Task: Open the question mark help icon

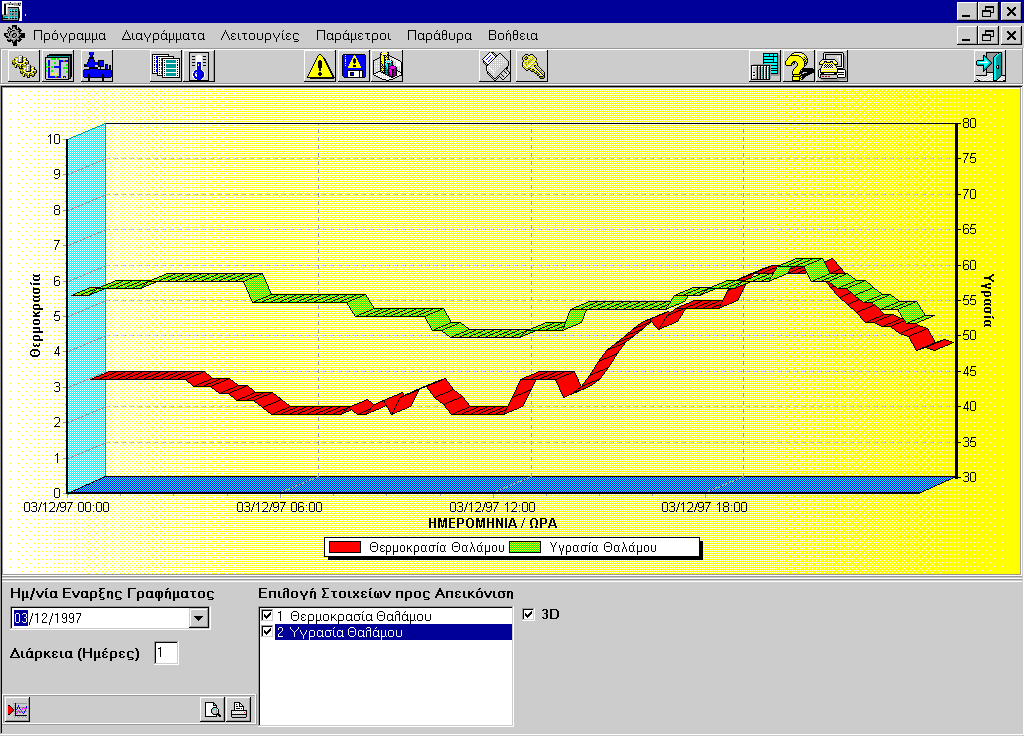Action: coord(798,67)
